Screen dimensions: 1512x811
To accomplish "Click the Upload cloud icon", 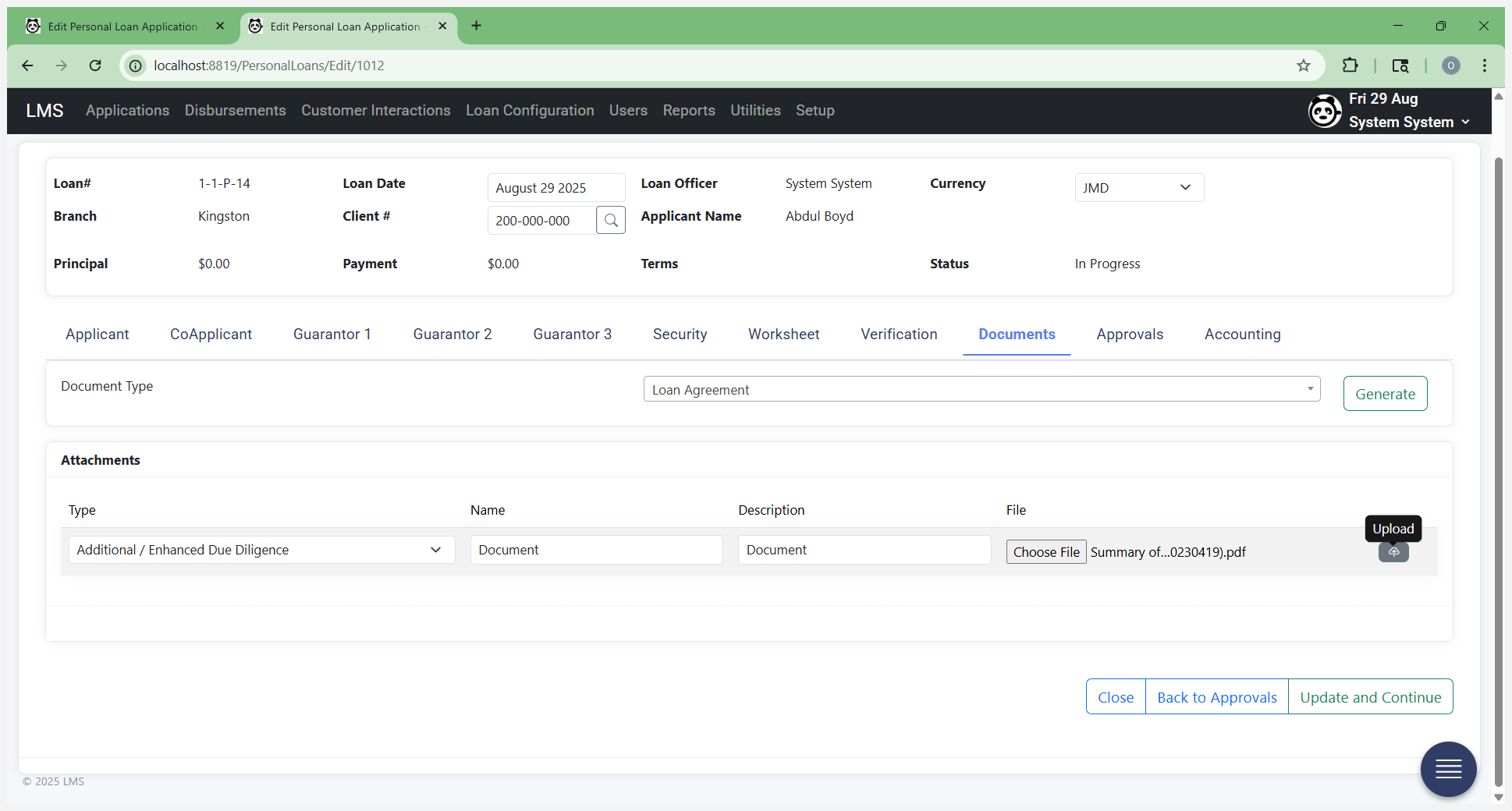I will [1393, 552].
